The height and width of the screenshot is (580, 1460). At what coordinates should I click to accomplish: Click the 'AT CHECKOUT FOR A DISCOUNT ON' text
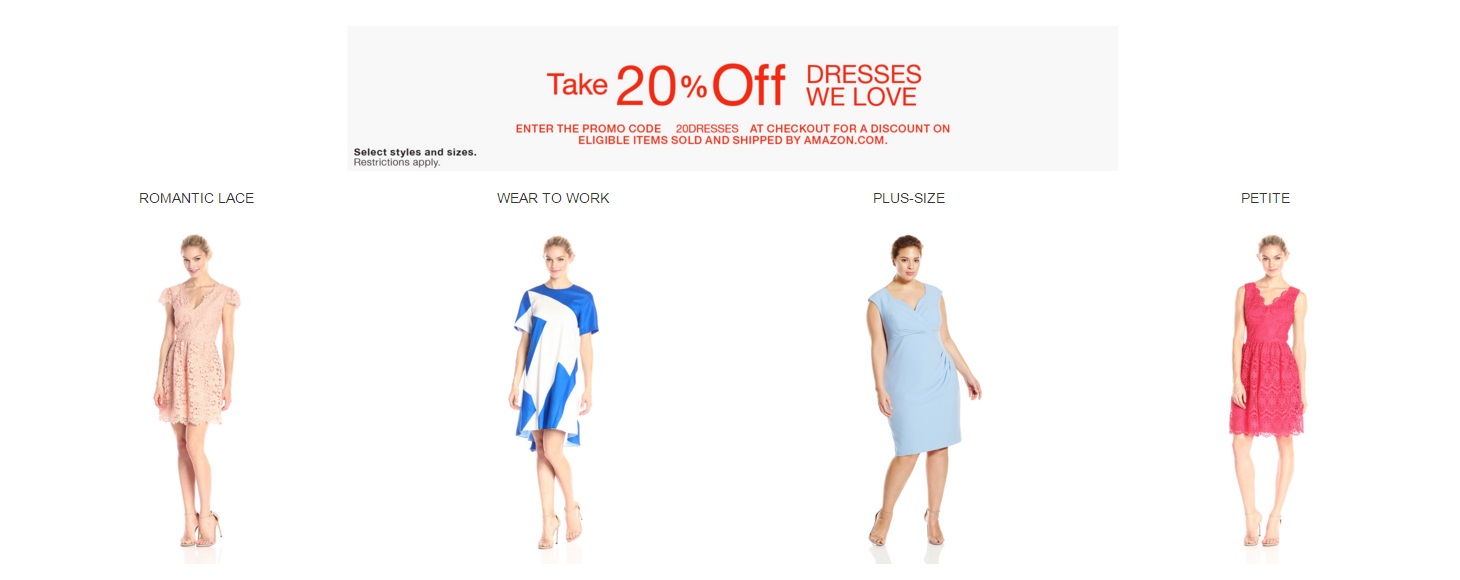click(849, 129)
